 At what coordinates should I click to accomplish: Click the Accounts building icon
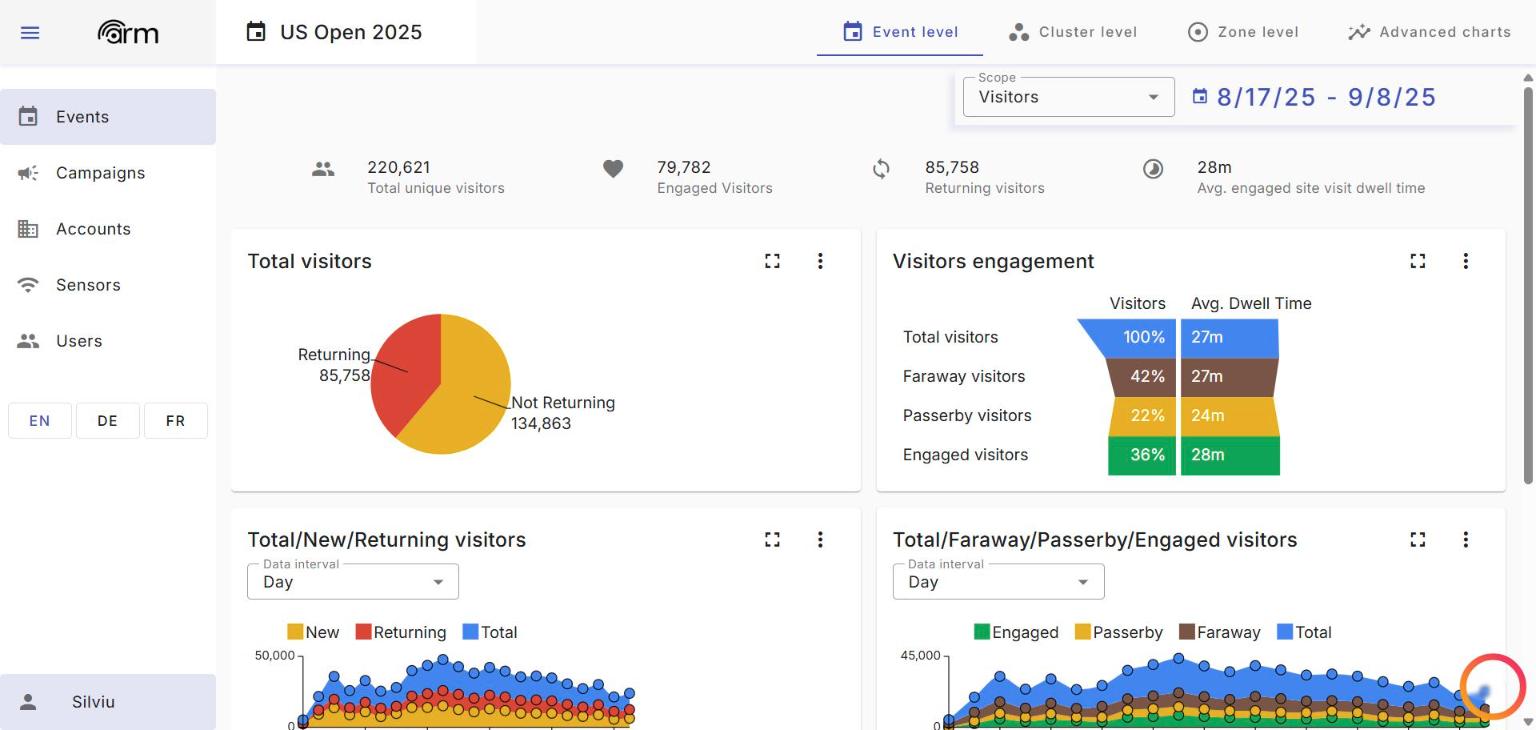tap(28, 229)
